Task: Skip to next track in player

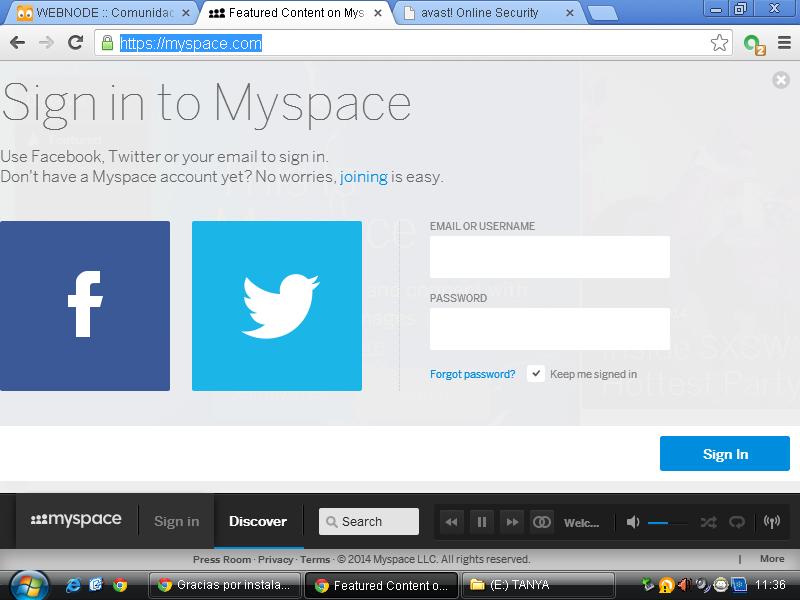Action: point(511,522)
